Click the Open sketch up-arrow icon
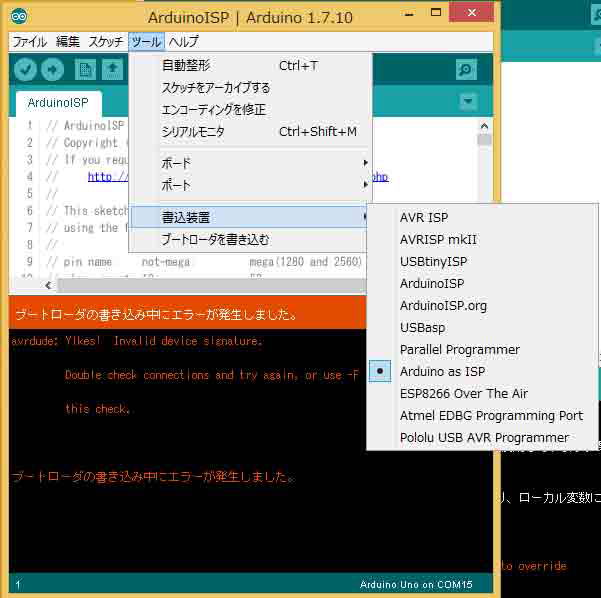601x598 pixels. point(112,70)
